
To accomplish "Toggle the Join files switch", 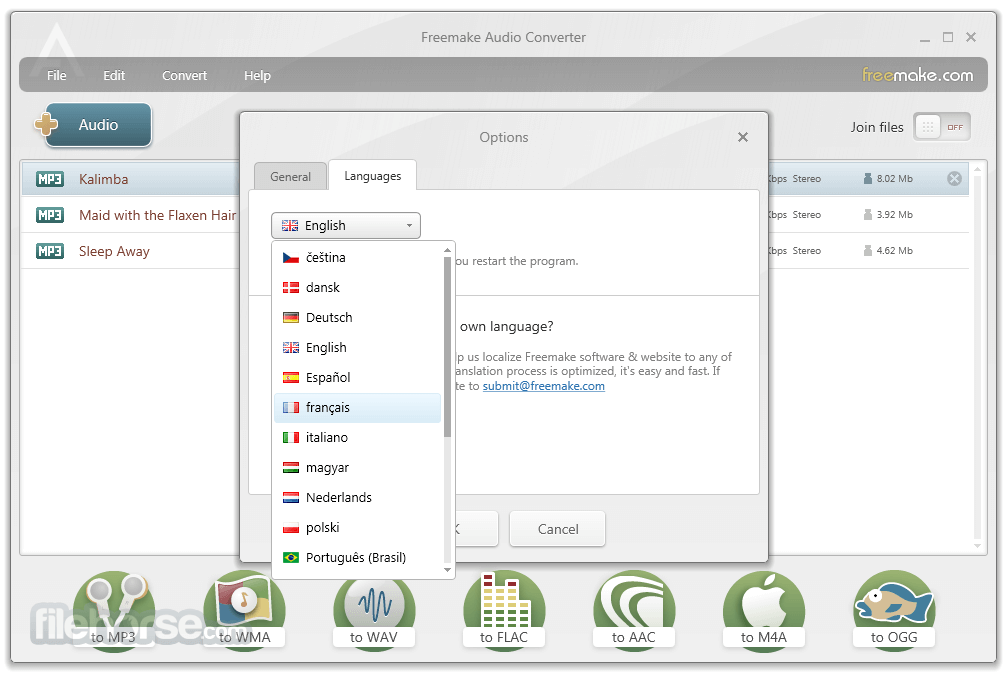I will point(941,127).
